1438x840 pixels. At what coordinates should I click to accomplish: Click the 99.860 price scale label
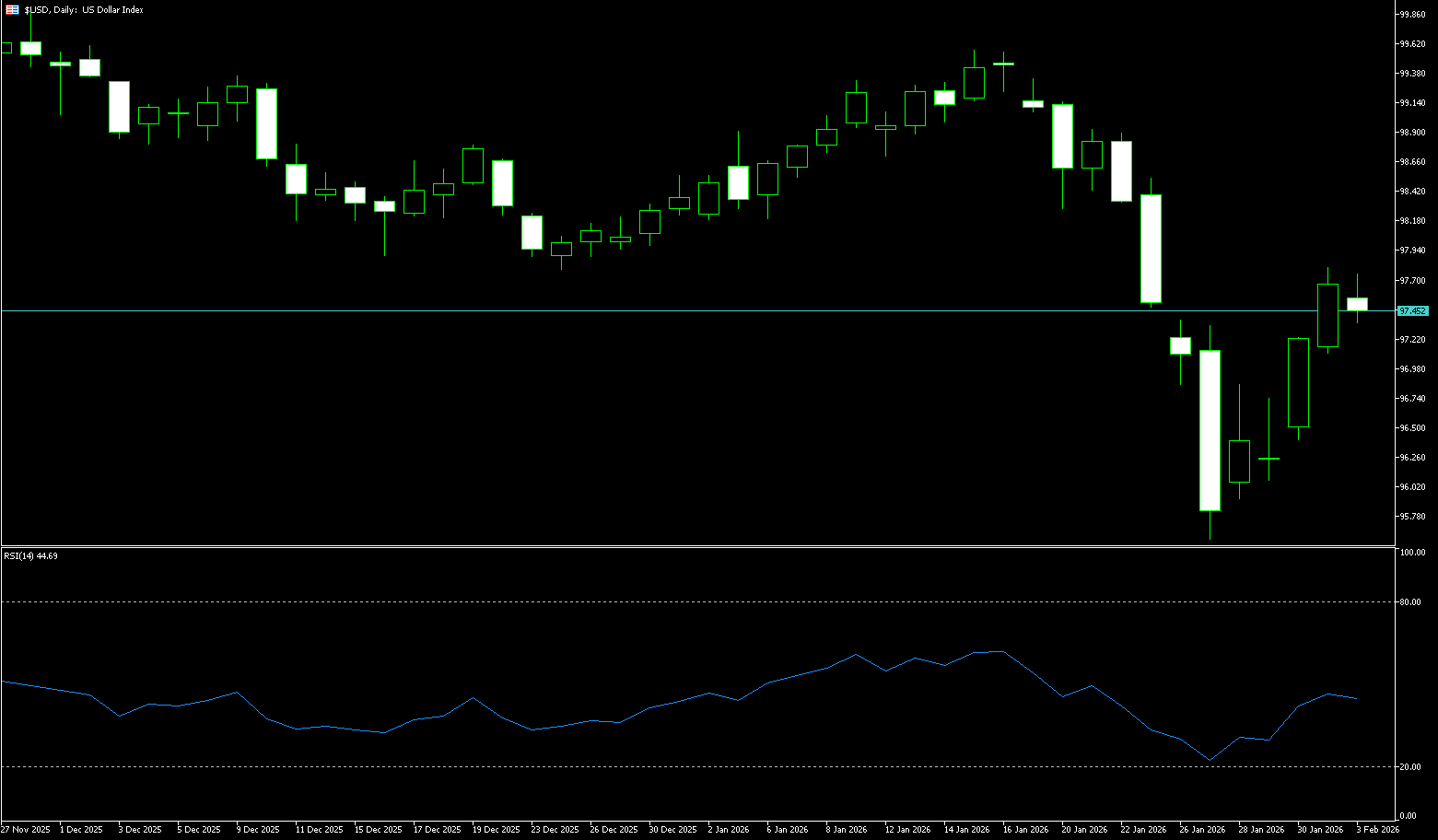coord(1412,15)
